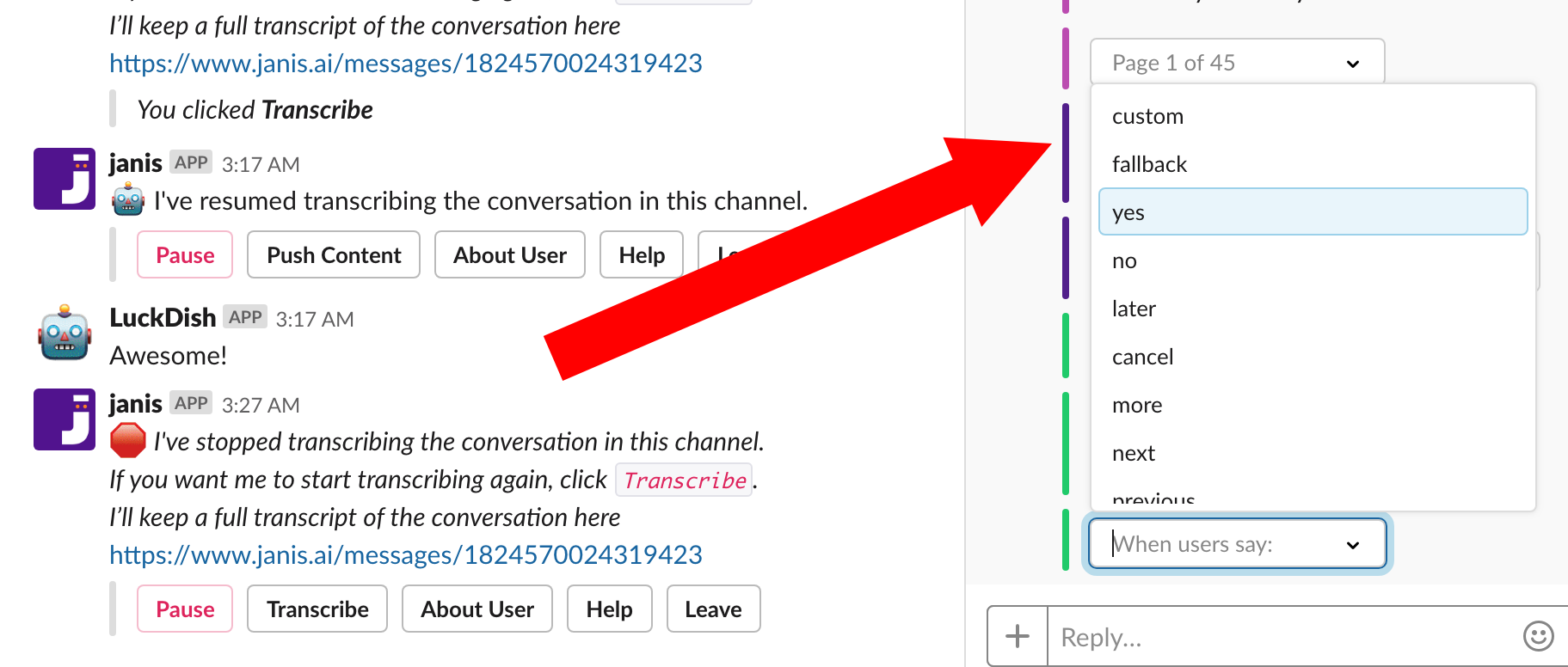Screen dimensions: 1568x667
Task: Click janis avatar on the 3:17 AM message
Action: (65, 179)
